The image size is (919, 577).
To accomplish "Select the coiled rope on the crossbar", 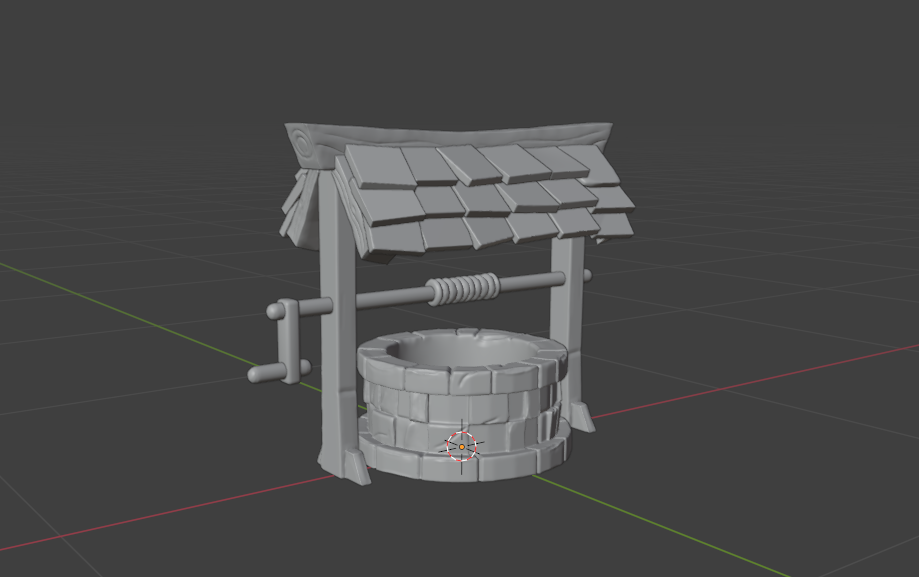I will (x=462, y=289).
